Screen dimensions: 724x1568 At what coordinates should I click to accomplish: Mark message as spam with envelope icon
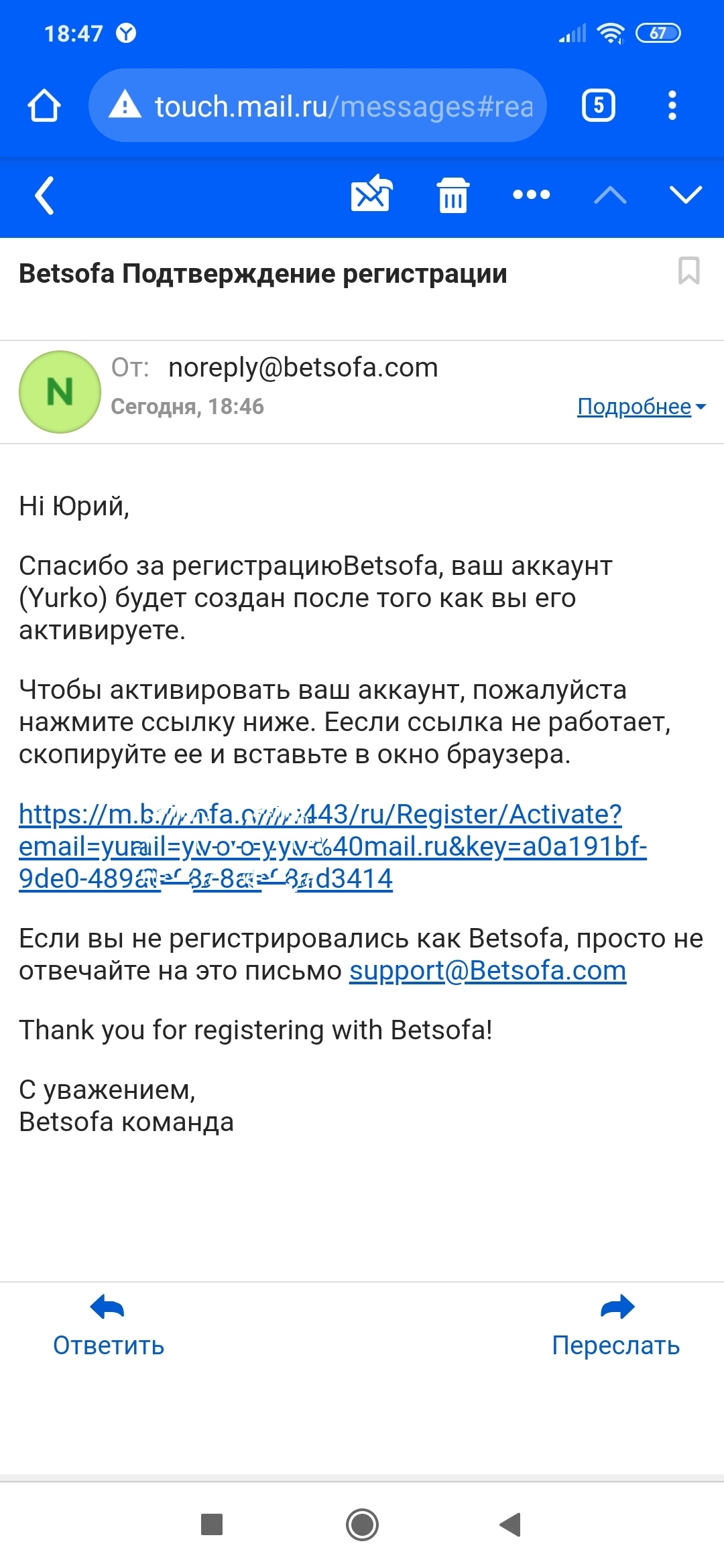pos(371,194)
